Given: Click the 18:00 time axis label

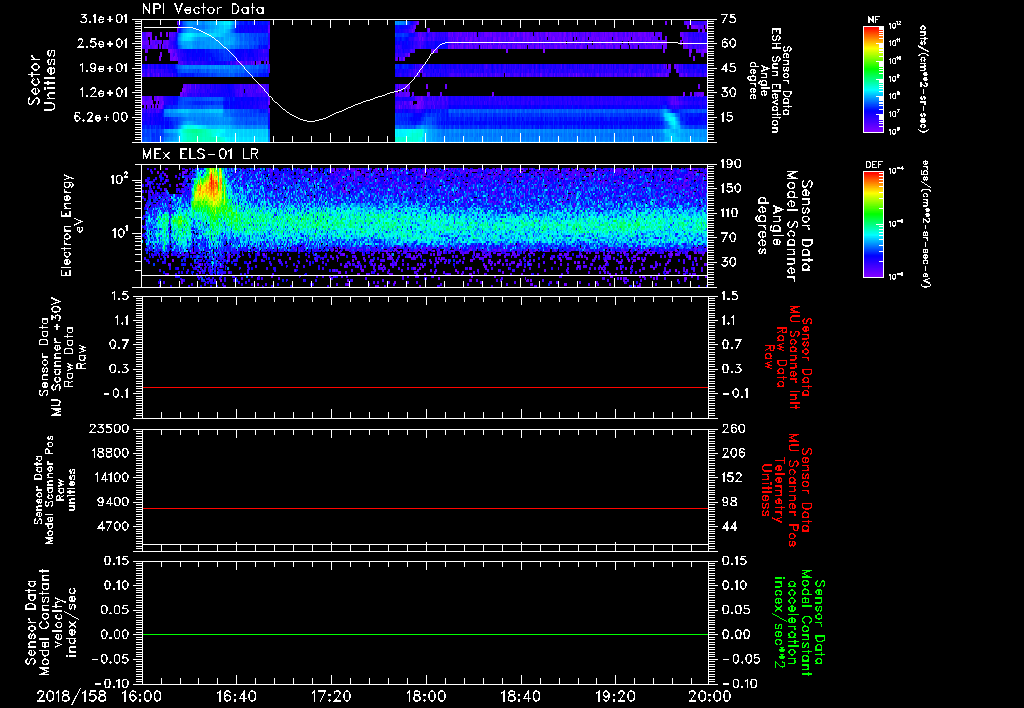Looking at the screenshot, I should (x=426, y=696).
